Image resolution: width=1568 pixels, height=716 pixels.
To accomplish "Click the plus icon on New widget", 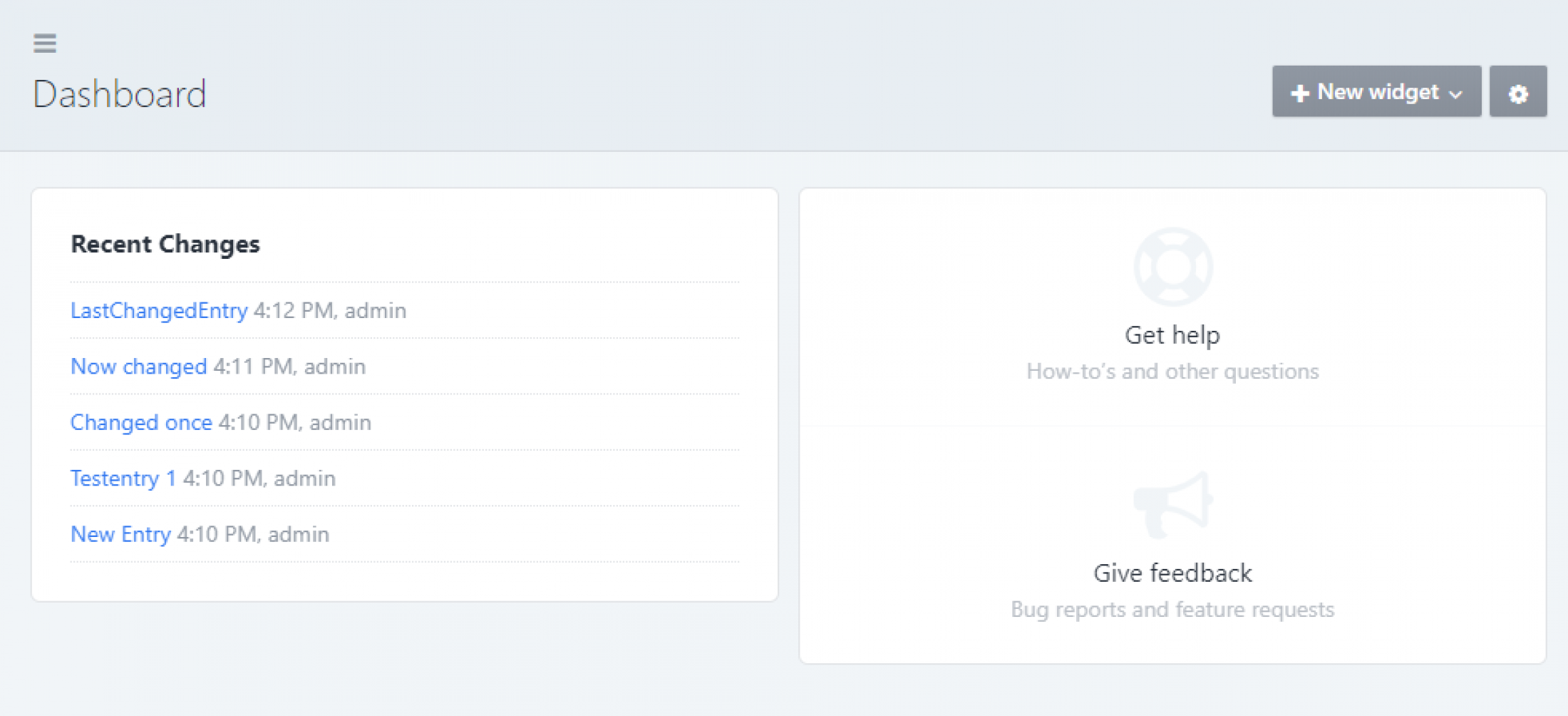I will (x=1300, y=93).
